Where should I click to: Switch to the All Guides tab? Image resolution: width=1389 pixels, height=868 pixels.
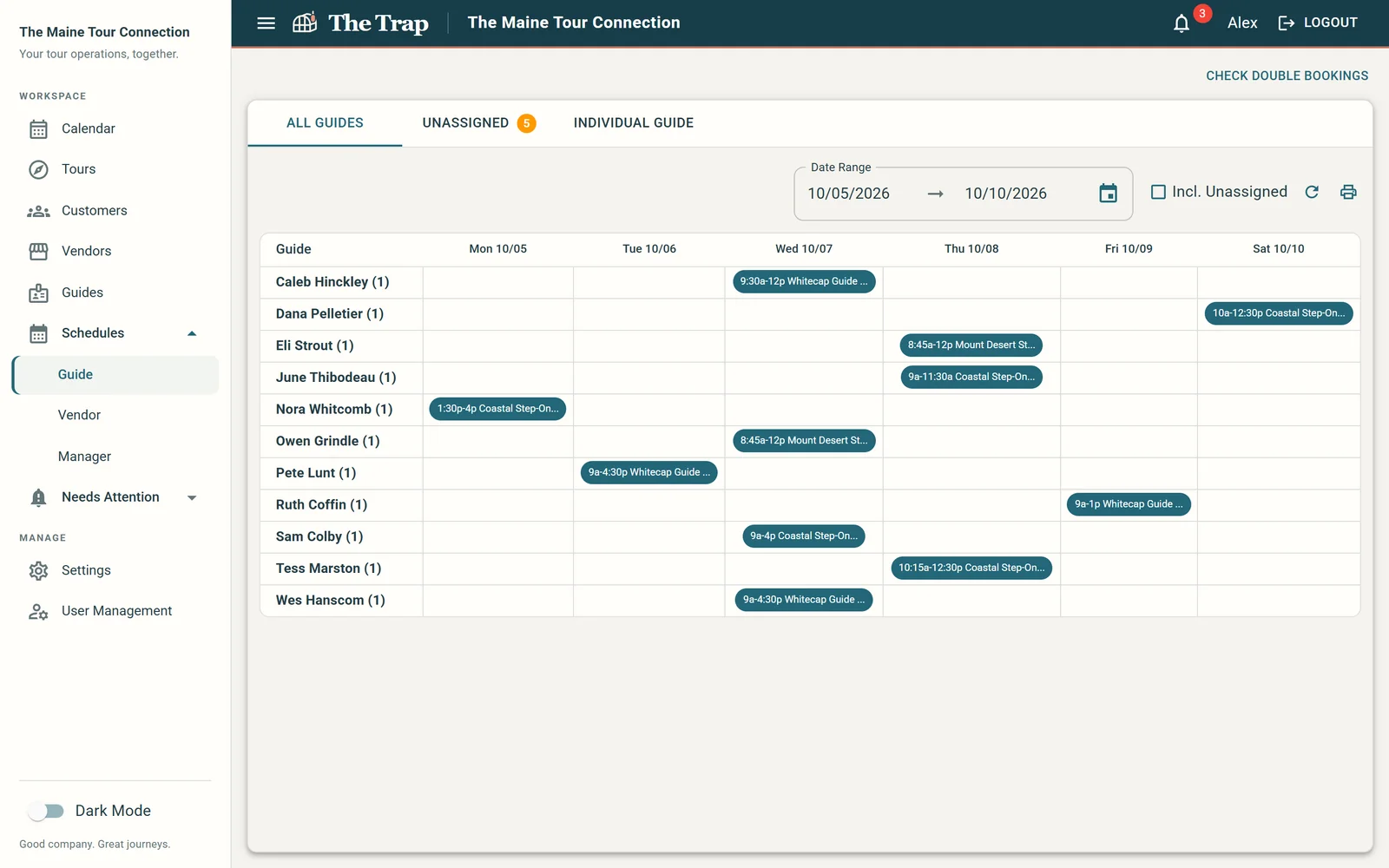point(325,123)
